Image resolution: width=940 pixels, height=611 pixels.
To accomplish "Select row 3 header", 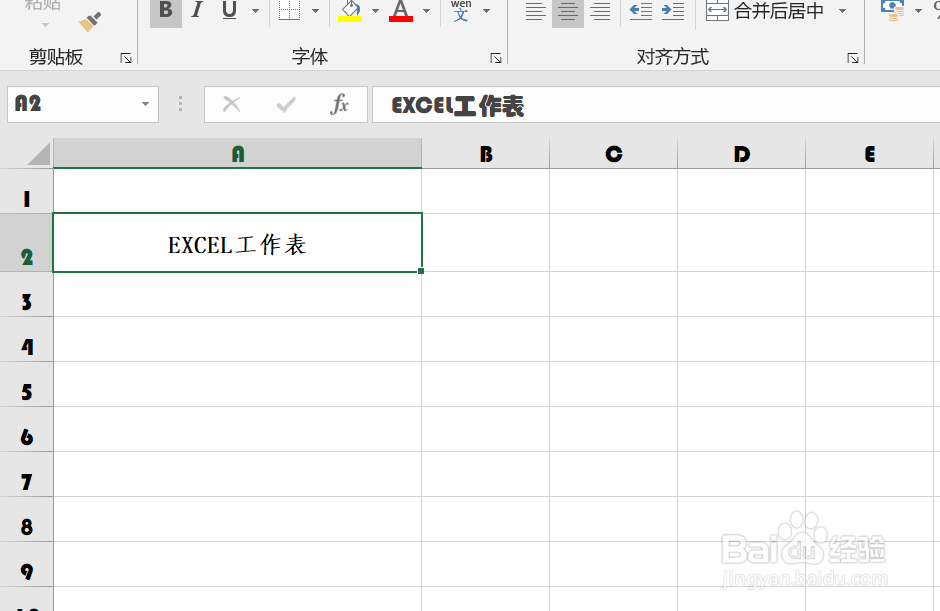I will coord(26,294).
